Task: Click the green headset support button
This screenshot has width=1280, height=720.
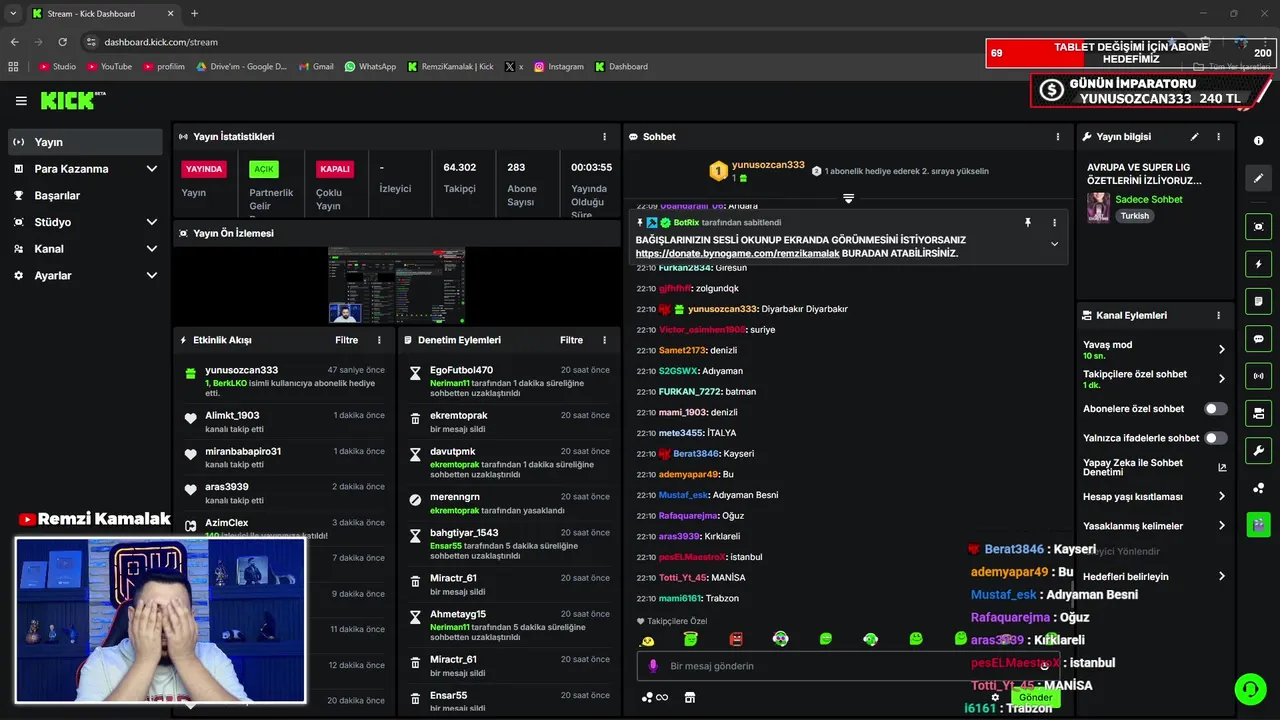Action: point(1250,689)
